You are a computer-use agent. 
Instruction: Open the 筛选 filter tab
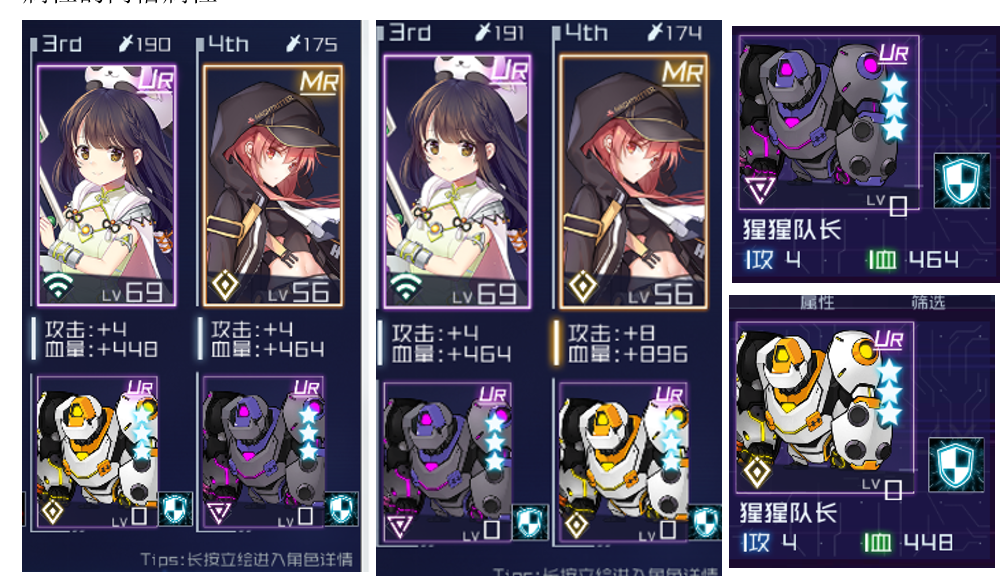click(x=928, y=302)
